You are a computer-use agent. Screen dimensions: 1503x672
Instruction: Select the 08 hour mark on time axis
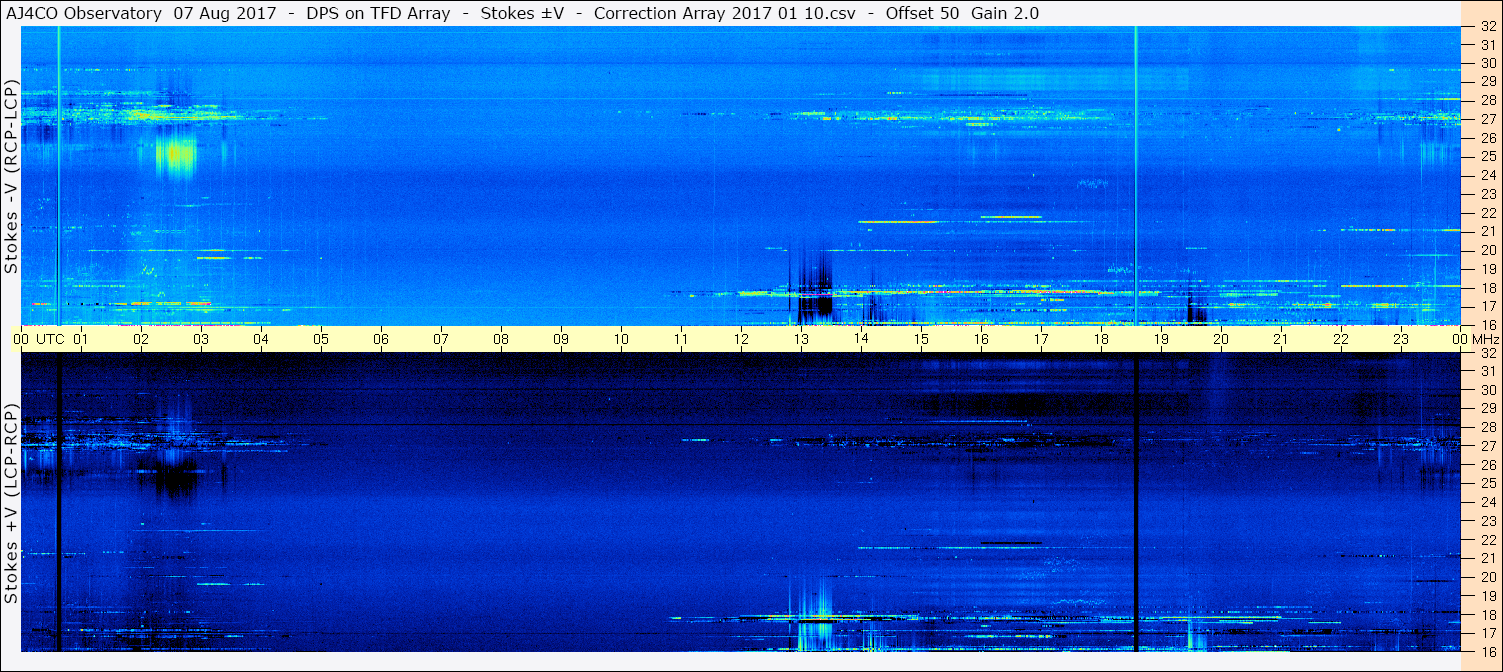point(501,339)
